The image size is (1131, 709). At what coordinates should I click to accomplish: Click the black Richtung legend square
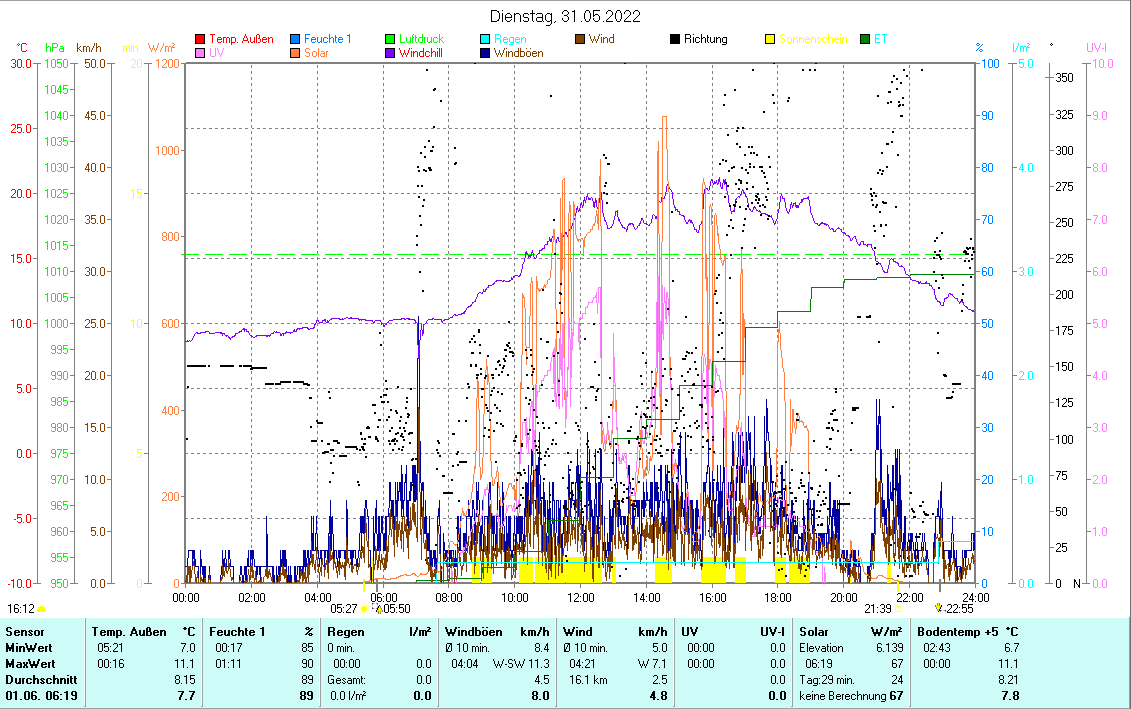(675, 40)
